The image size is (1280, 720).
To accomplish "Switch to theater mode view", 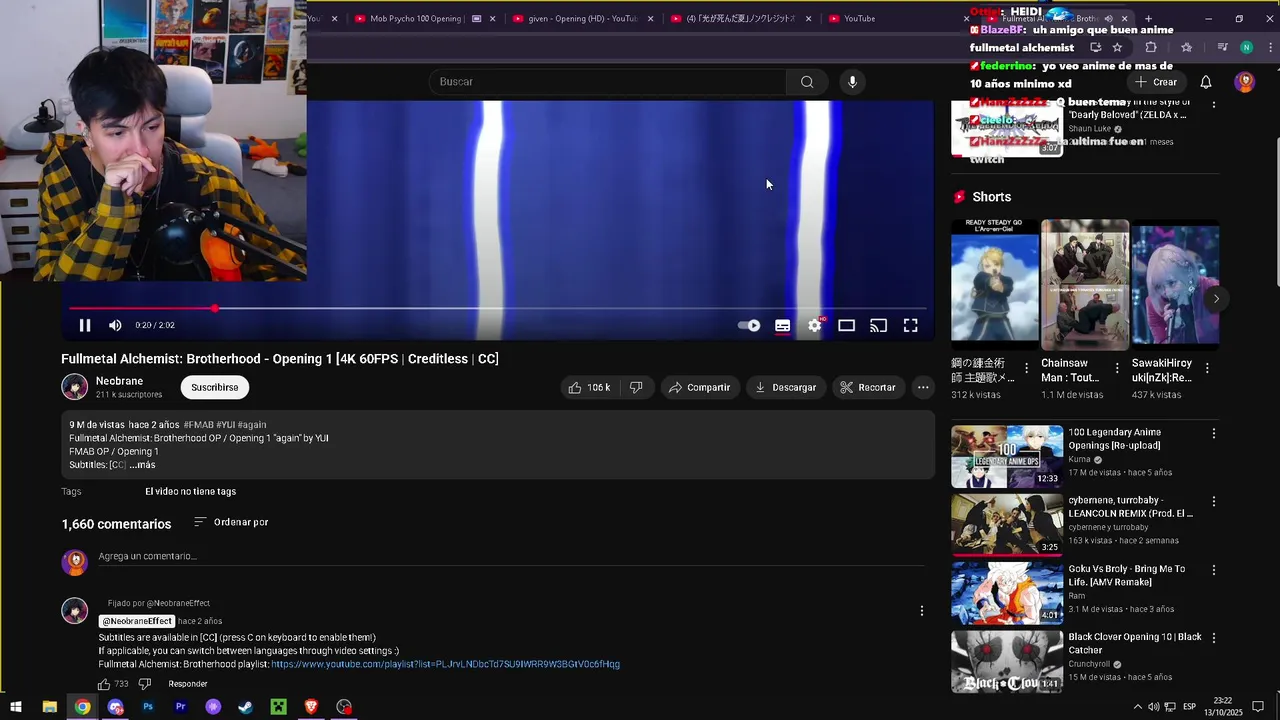I will tap(846, 325).
